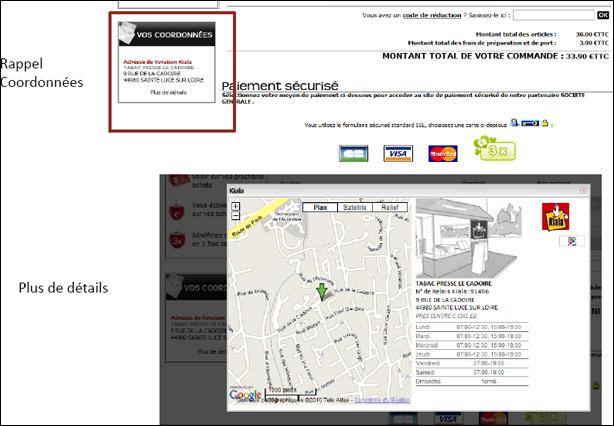Open 'Plus de détails' under coordinates
Screen dimensions: 614x426
[166, 92]
